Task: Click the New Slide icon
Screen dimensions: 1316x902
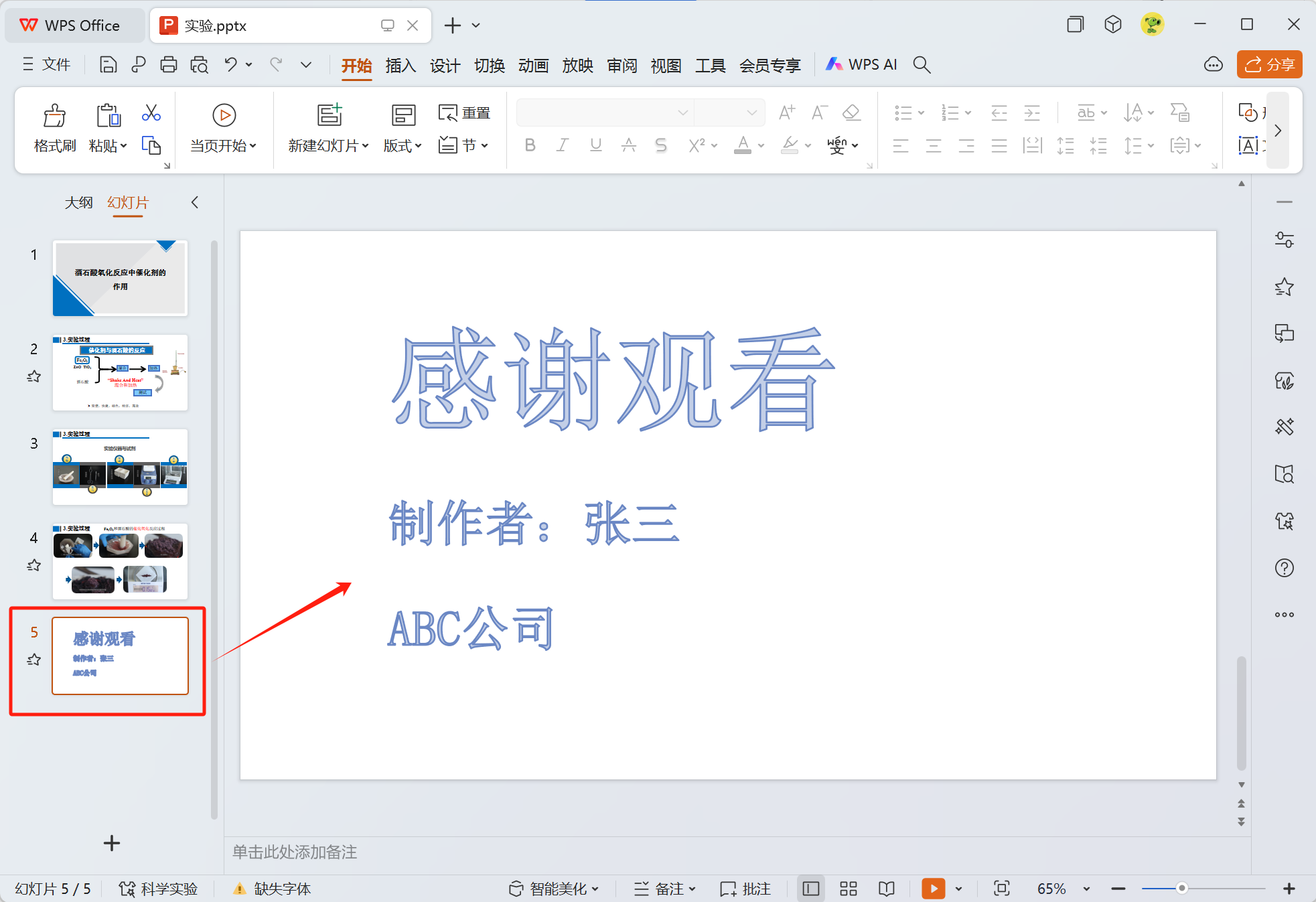Action: pyautogui.click(x=329, y=115)
